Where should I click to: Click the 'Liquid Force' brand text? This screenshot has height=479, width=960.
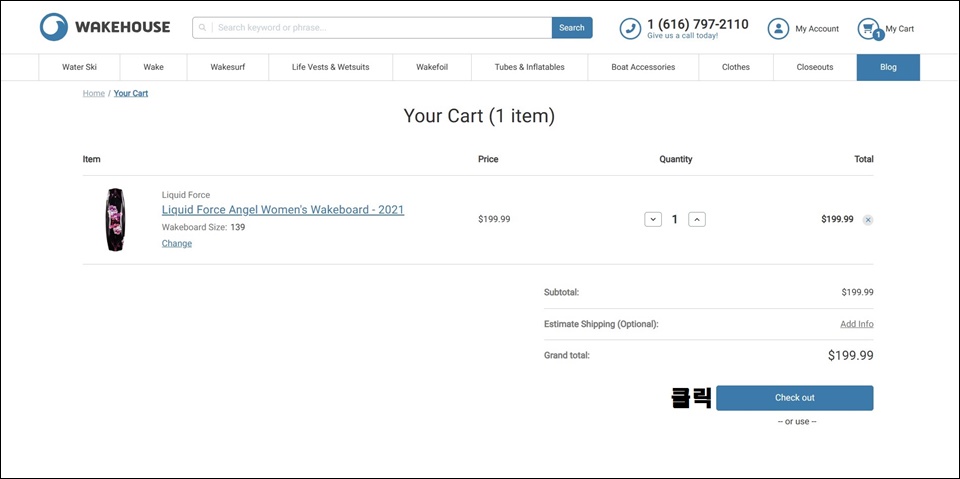[x=186, y=195]
